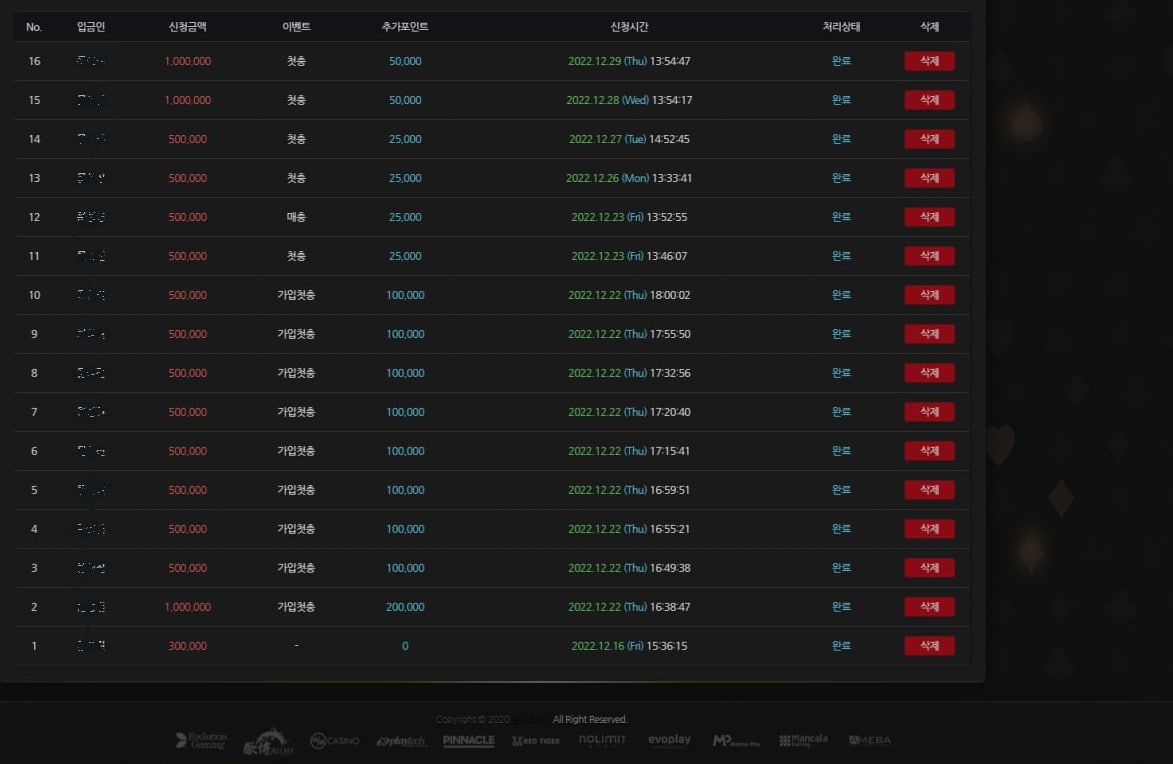
Task: Click the Nolimit City logo
Action: (x=602, y=741)
